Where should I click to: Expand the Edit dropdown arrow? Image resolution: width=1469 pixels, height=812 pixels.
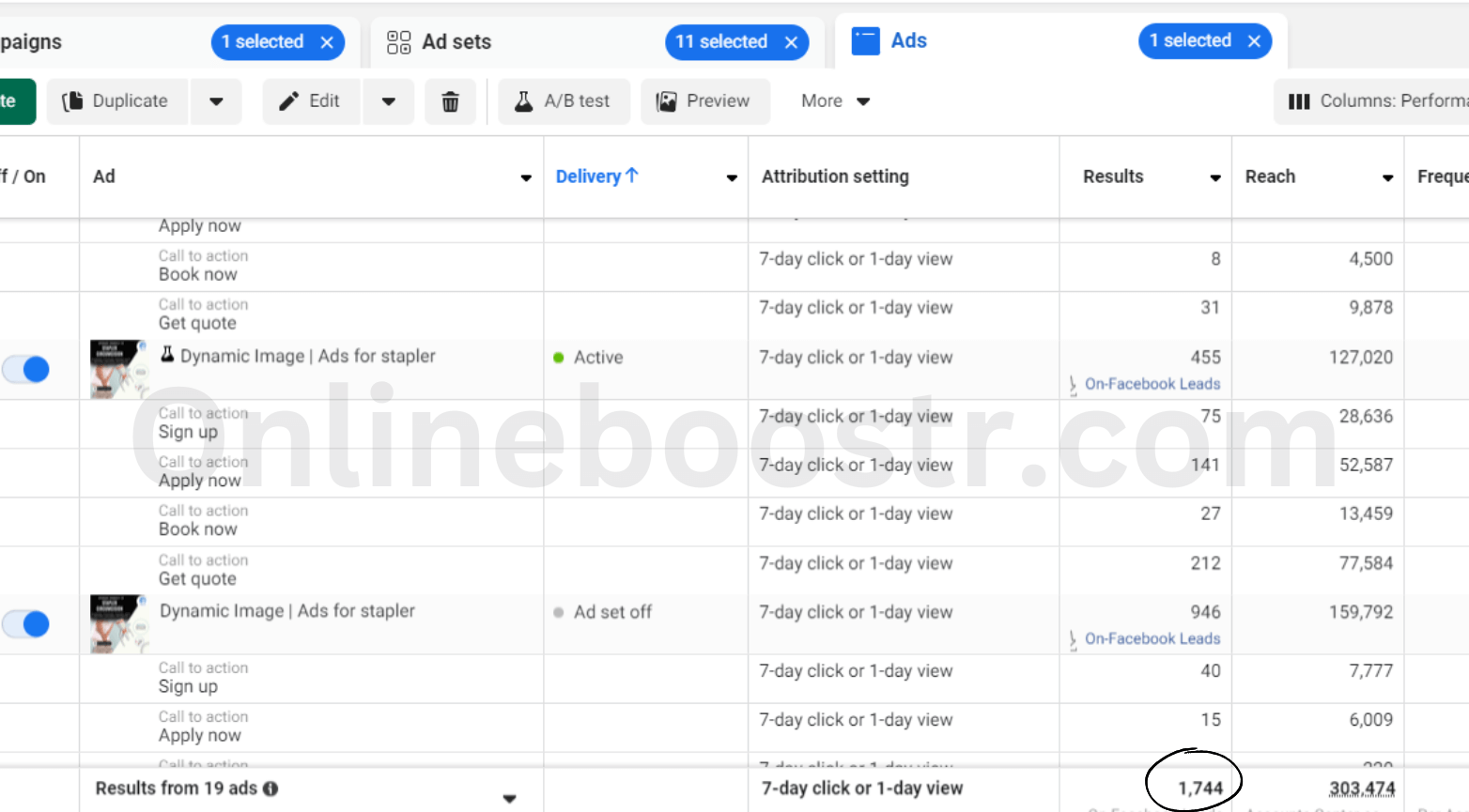point(388,101)
